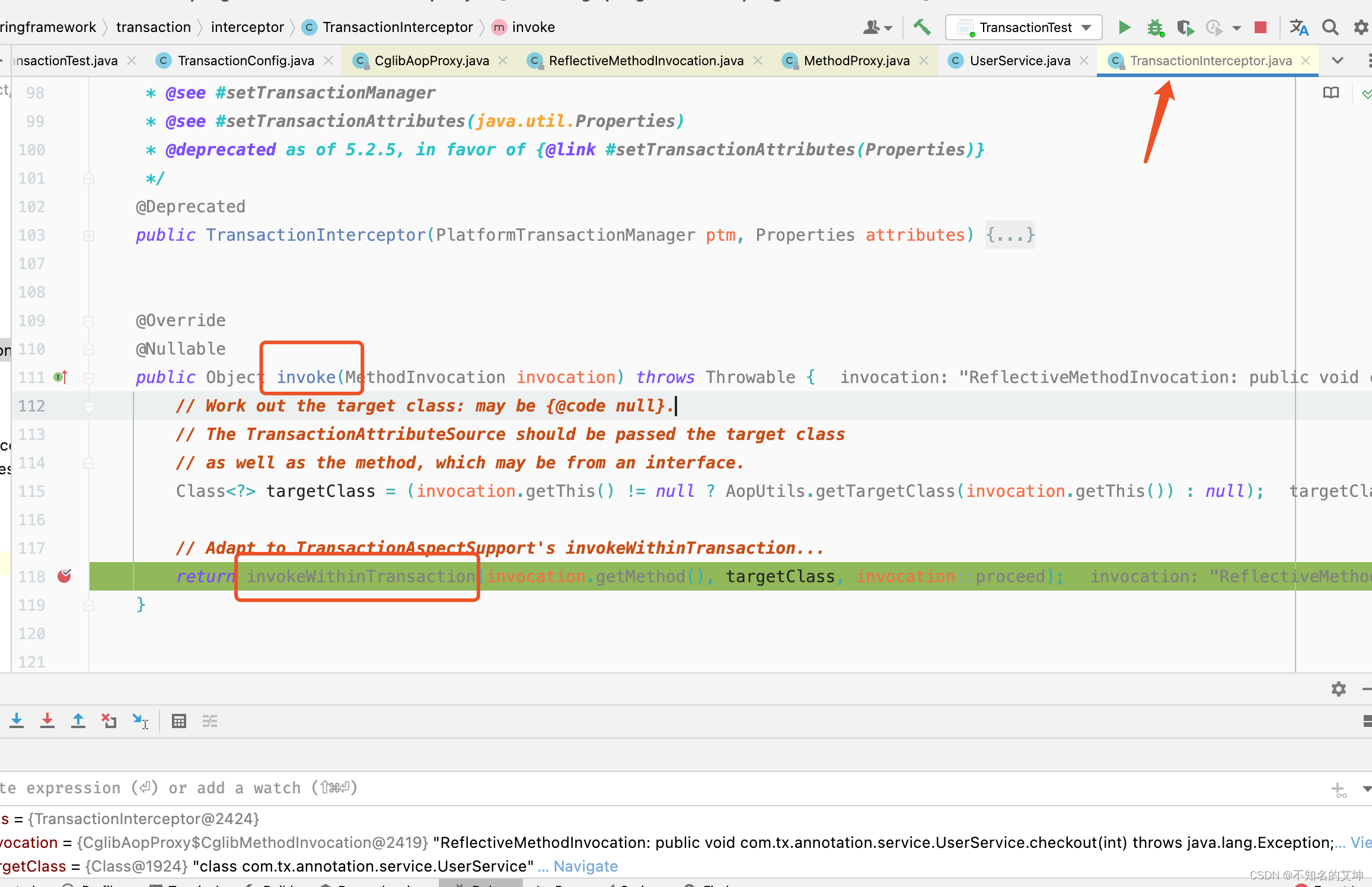Collapse the javadoc fold at line 101
Viewport: 1372px width, 887px height.
pos(89,178)
